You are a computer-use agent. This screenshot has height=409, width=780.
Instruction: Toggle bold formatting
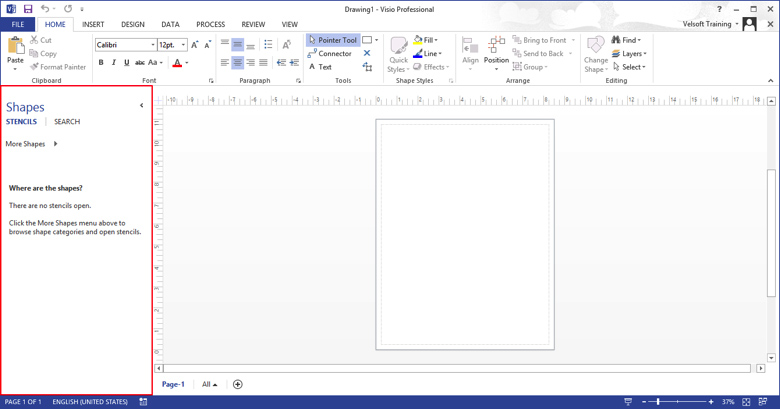tap(101, 63)
